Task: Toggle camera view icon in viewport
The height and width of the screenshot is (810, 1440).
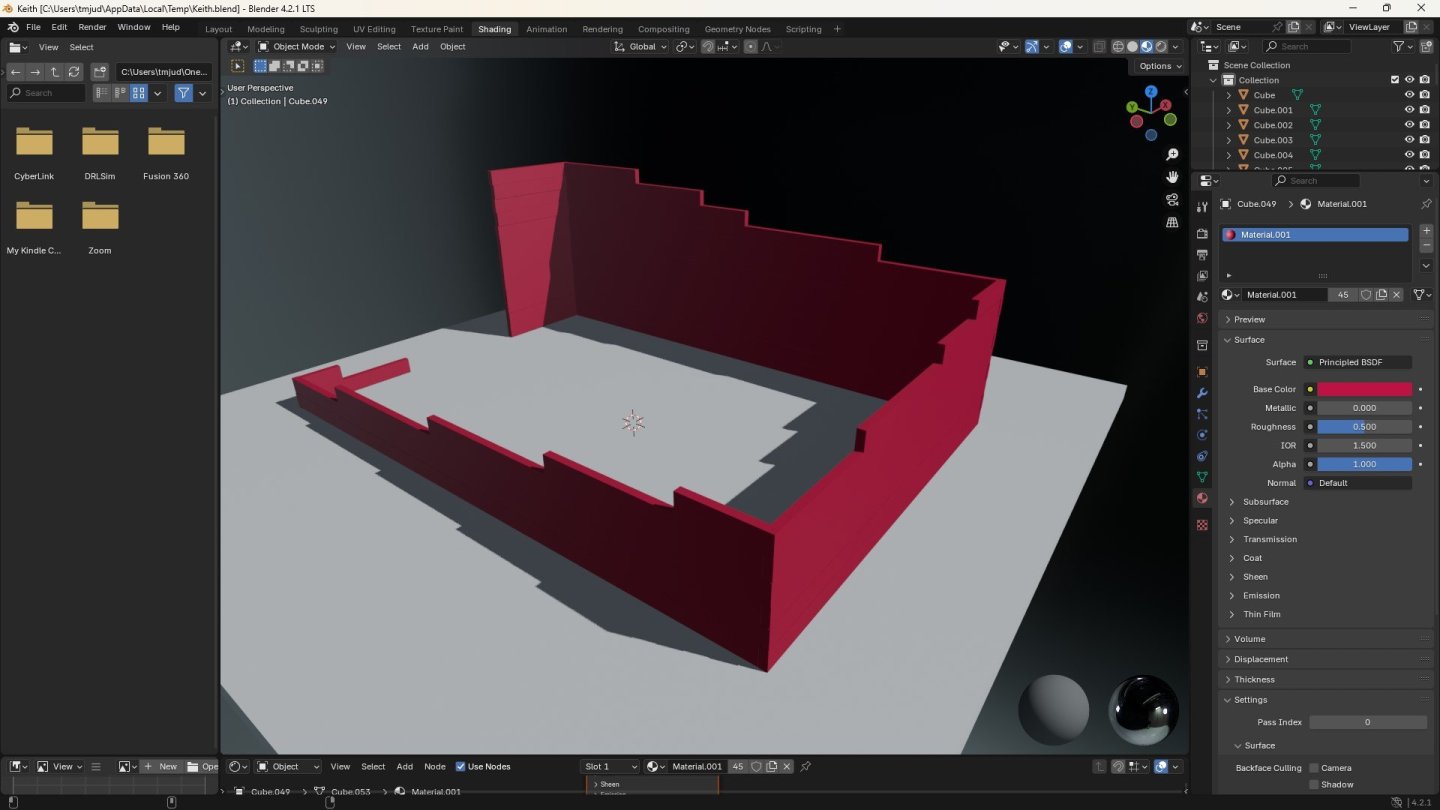Action: pyautogui.click(x=1172, y=199)
